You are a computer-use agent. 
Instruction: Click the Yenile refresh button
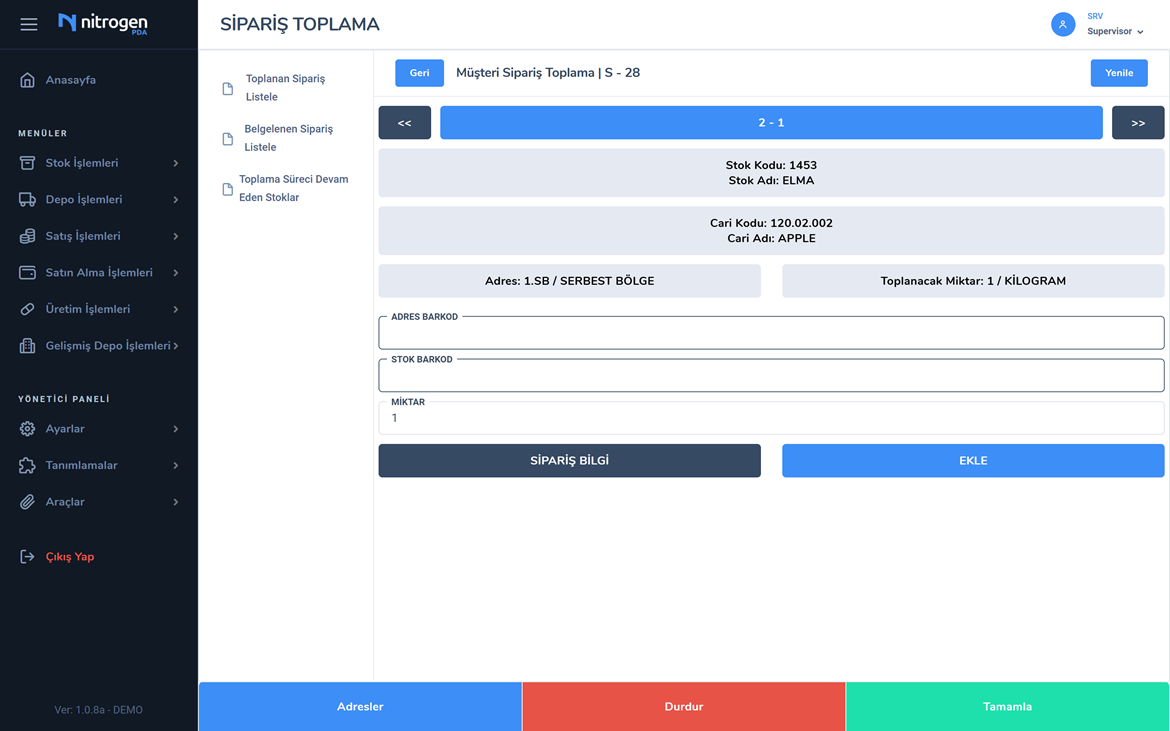click(x=1119, y=73)
